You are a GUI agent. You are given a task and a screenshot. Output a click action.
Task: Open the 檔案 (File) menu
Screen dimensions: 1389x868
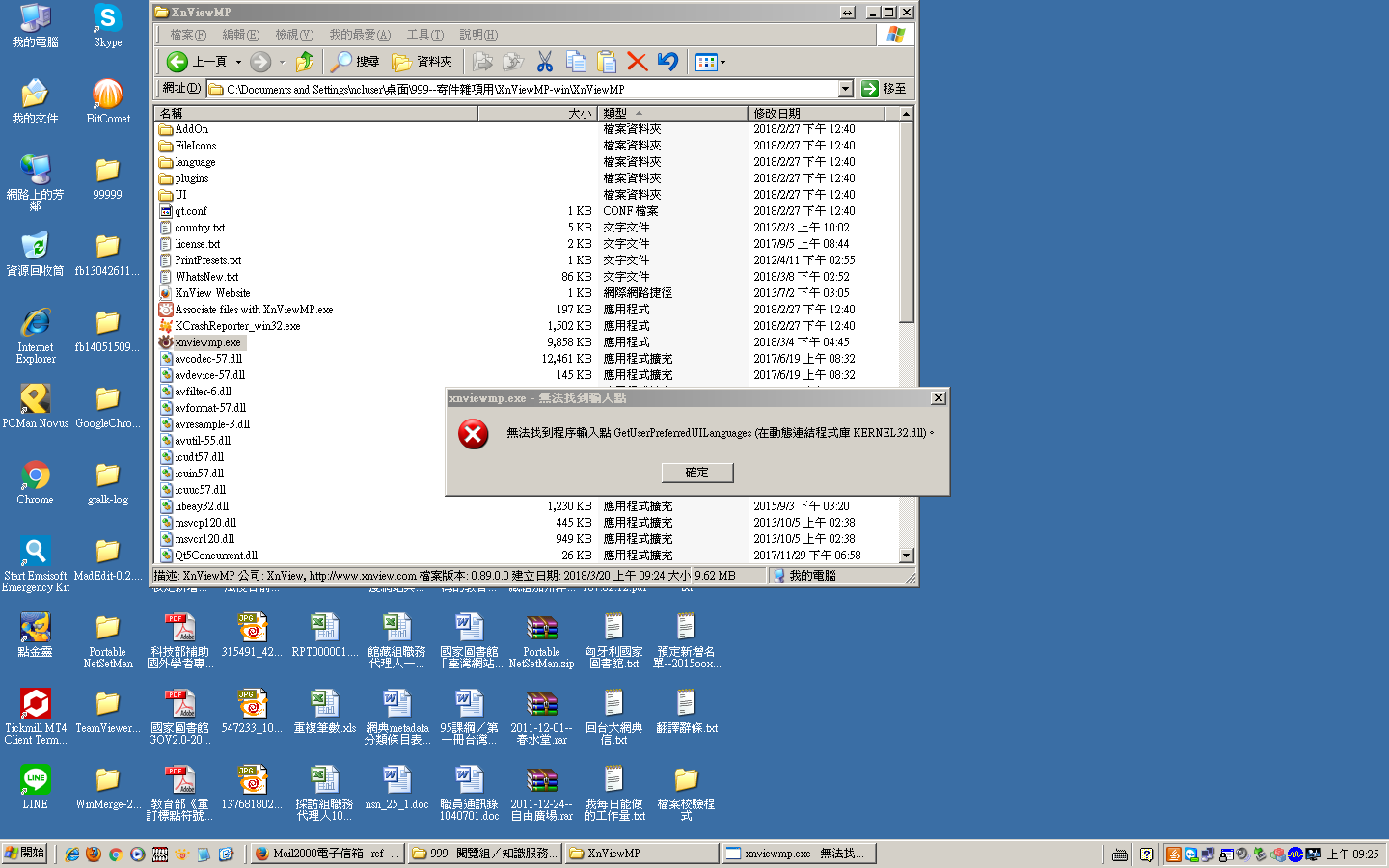click(188, 35)
